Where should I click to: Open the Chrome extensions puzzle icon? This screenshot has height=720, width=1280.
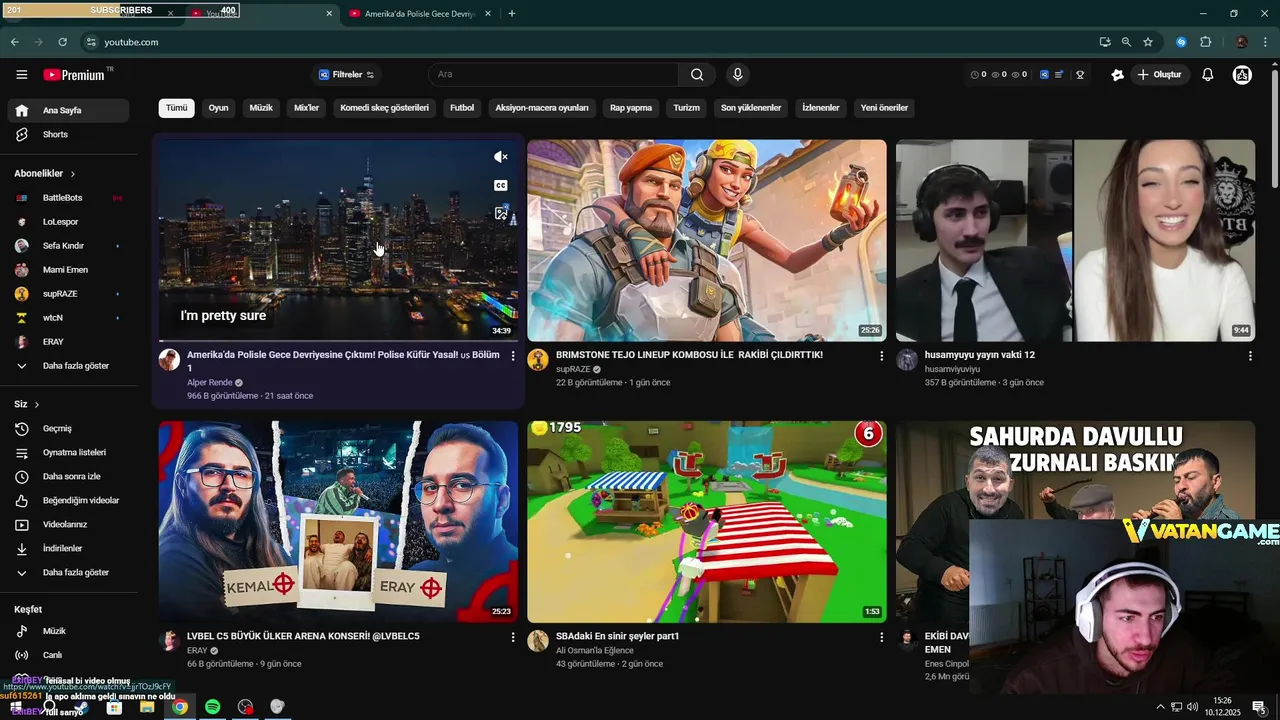coord(1205,42)
